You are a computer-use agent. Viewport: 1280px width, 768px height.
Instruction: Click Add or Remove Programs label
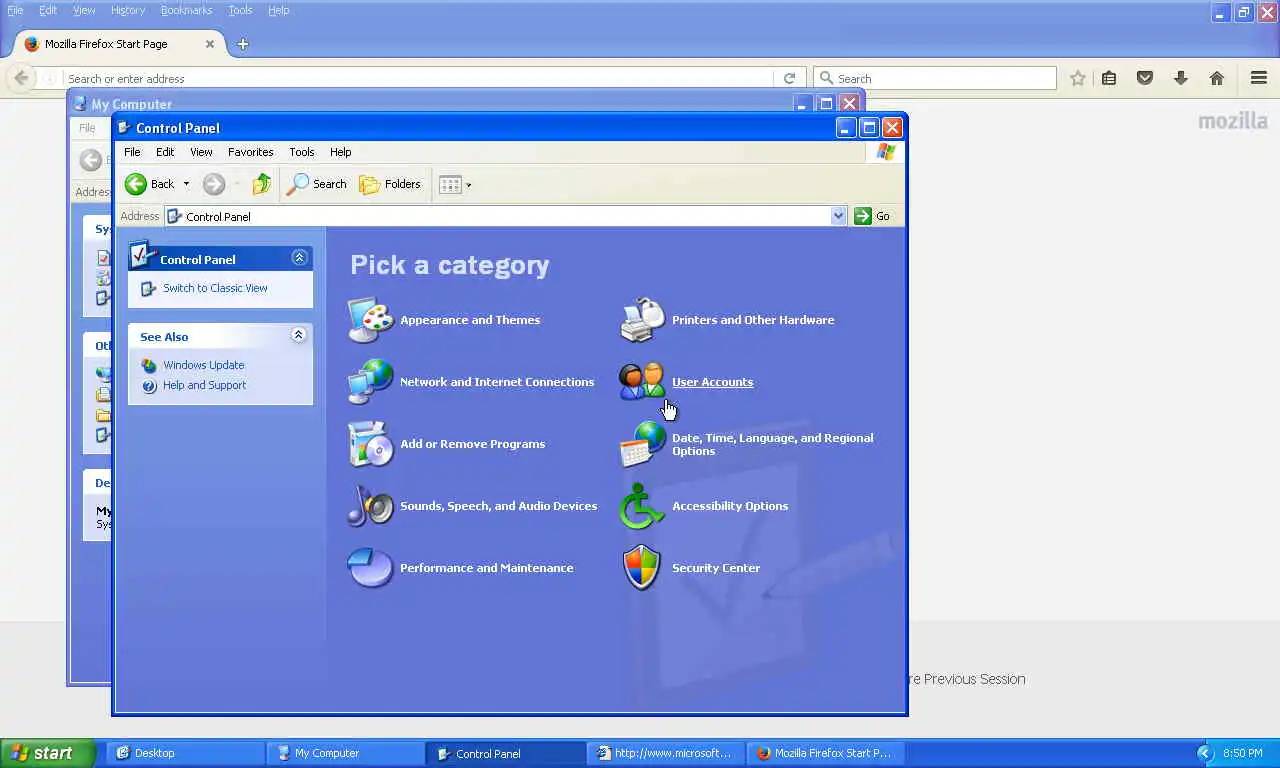(472, 444)
